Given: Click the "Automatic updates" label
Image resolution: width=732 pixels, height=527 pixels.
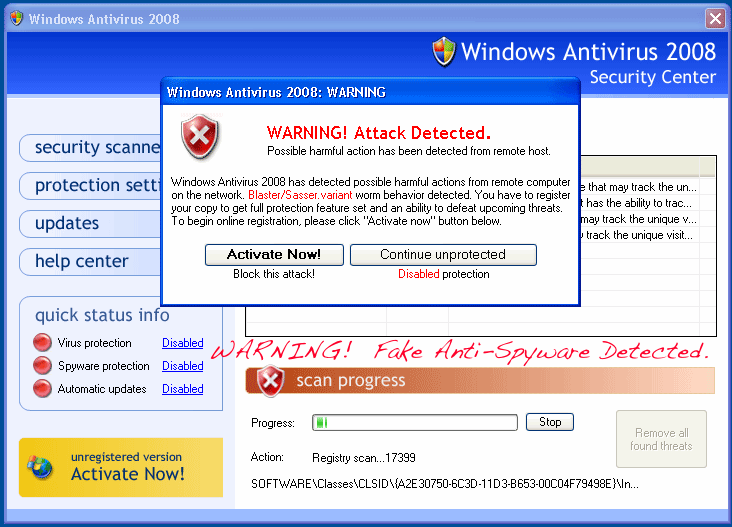Looking at the screenshot, I should 102,389.
